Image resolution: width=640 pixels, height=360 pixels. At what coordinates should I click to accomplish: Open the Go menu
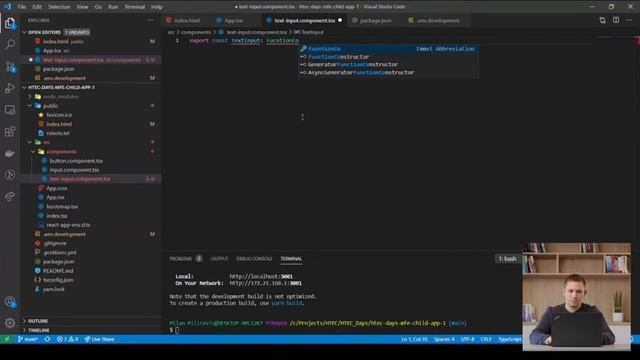point(98,7)
